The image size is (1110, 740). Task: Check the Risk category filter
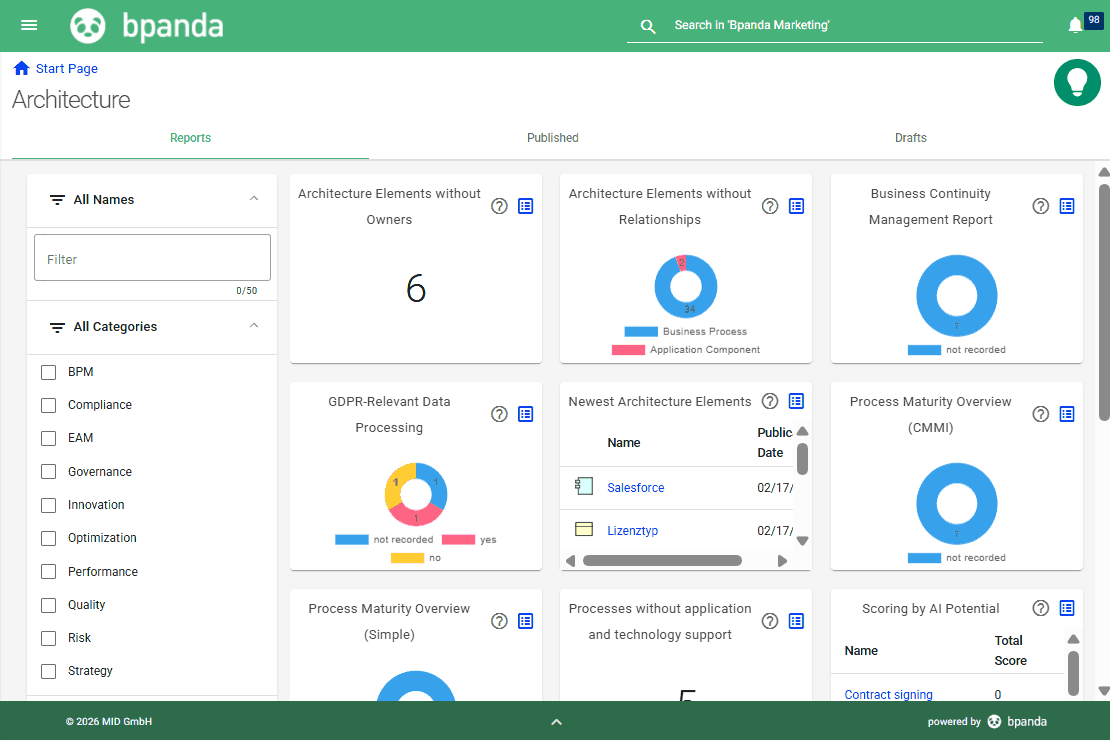pyautogui.click(x=48, y=637)
